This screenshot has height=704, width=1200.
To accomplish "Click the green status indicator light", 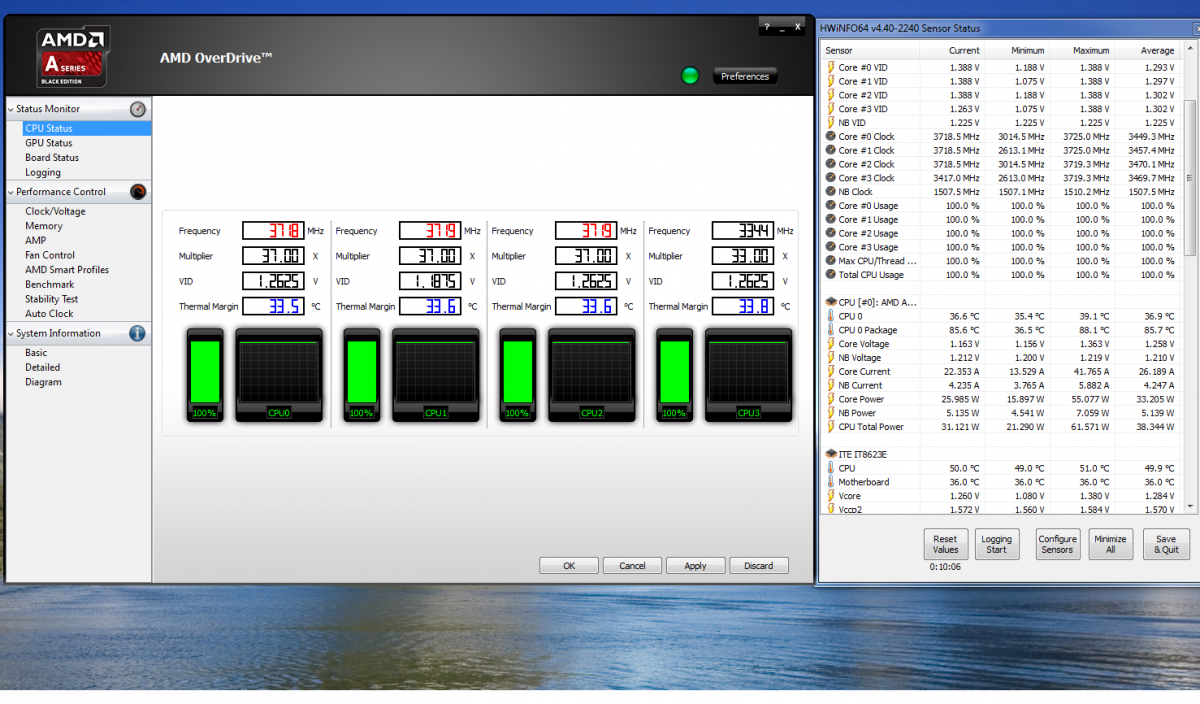I will click(x=689, y=76).
